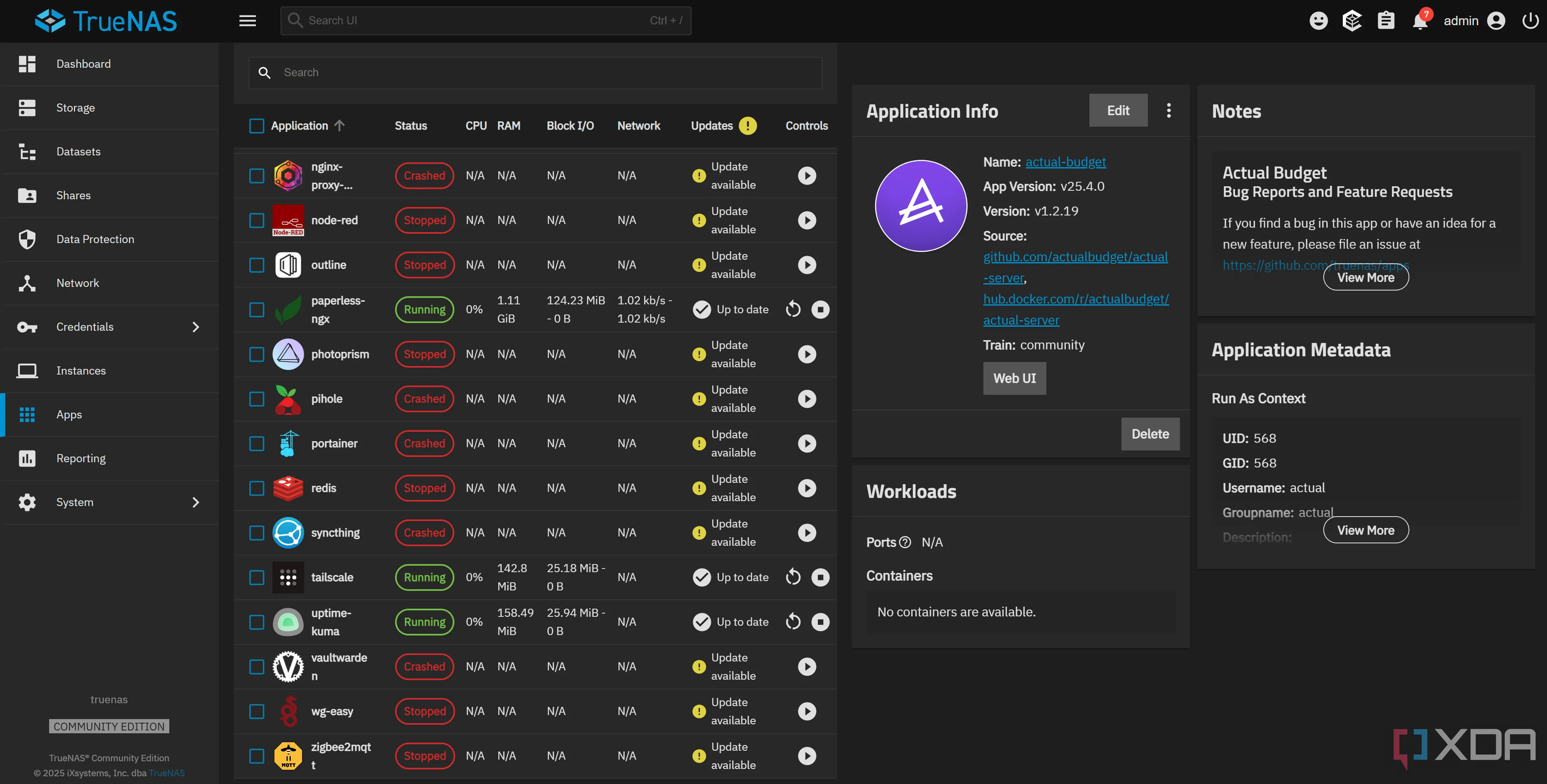This screenshot has width=1547, height=784.
Task: Click the Status column header
Action: click(x=411, y=125)
